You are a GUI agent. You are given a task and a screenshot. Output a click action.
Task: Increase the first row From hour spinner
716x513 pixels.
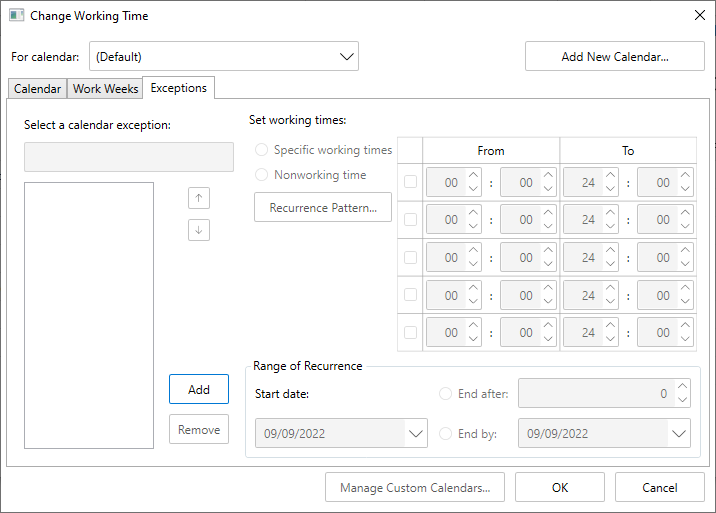(474, 175)
